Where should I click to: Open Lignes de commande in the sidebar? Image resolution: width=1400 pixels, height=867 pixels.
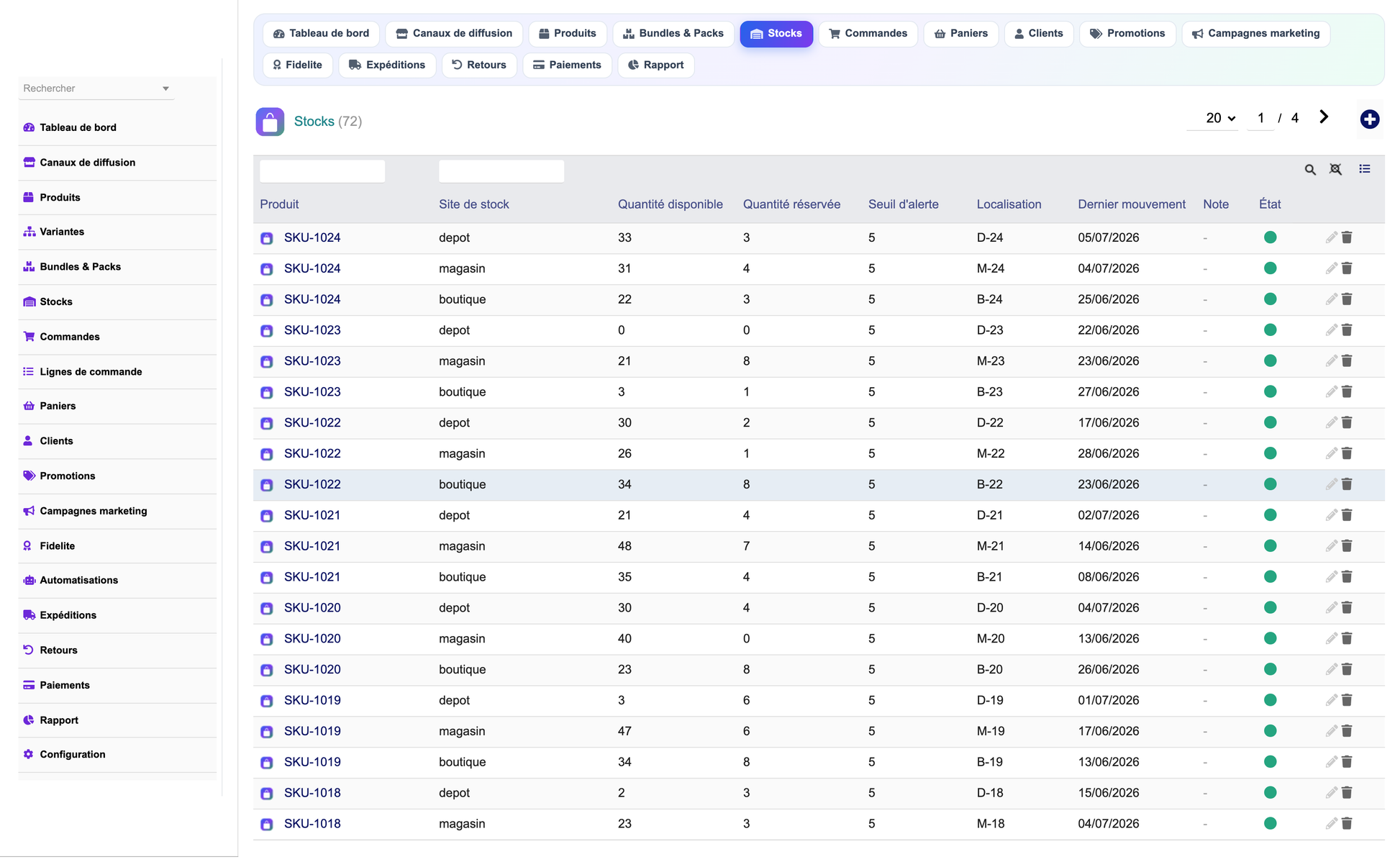117,372
